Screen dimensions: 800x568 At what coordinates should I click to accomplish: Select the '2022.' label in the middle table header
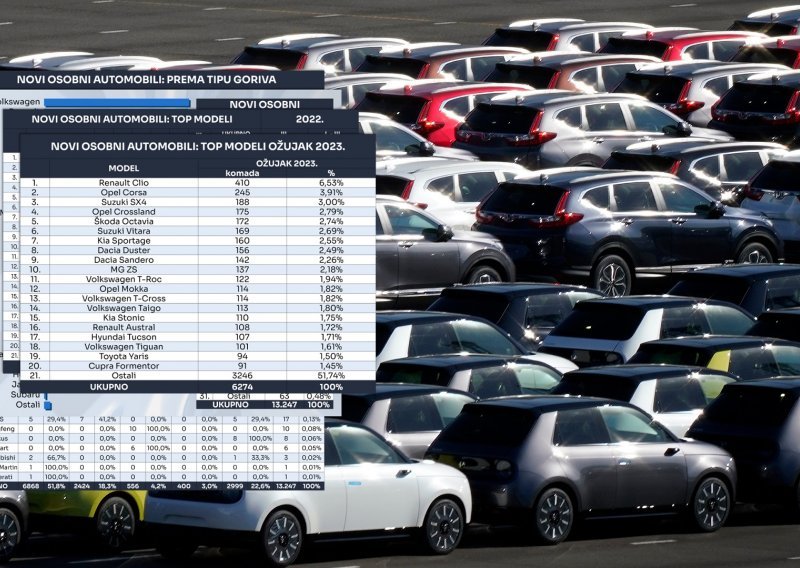(309, 119)
